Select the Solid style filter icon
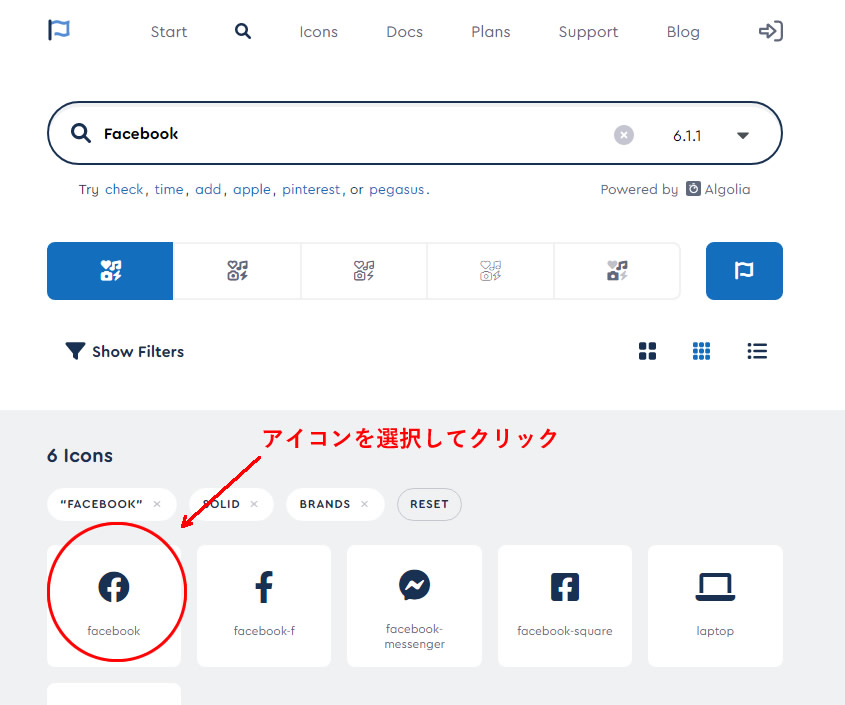The width and height of the screenshot is (845, 705). 110,271
